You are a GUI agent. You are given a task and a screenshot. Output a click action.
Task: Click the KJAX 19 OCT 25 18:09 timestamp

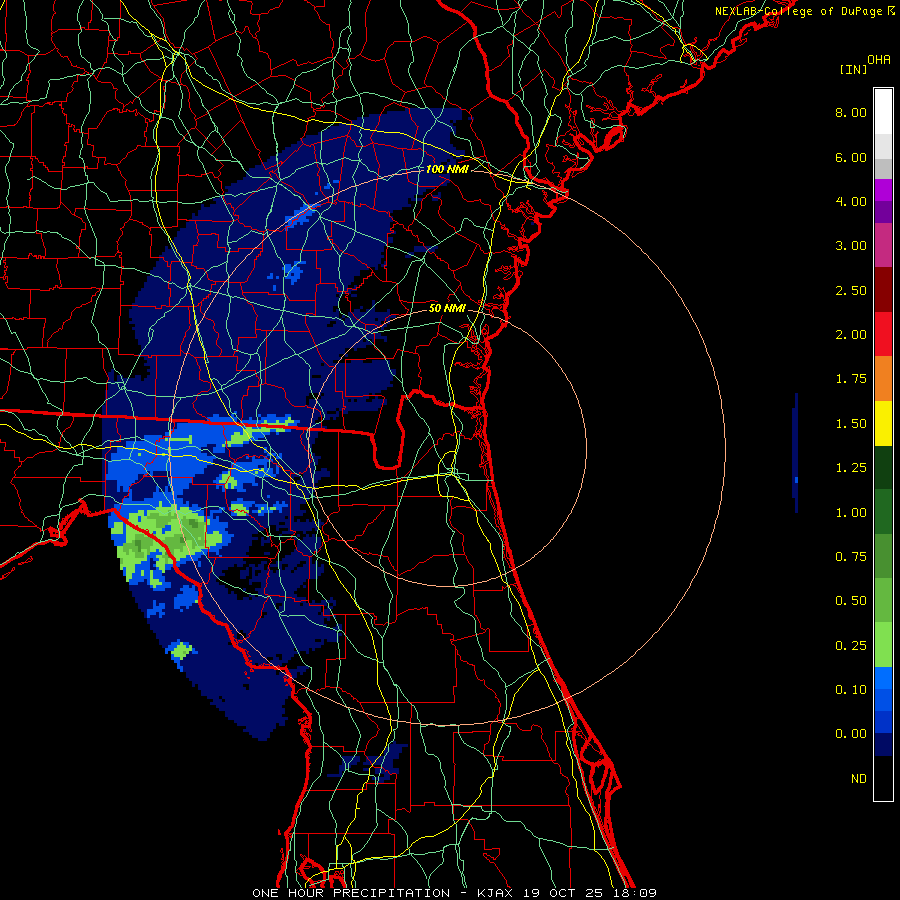pos(567,893)
